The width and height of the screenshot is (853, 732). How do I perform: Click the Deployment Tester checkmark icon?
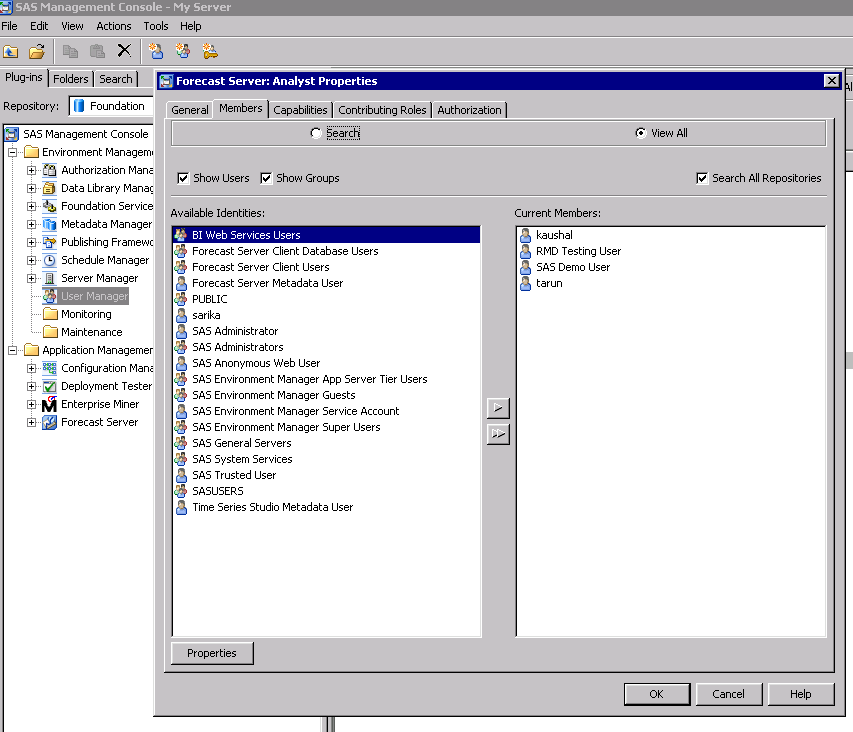coord(49,386)
